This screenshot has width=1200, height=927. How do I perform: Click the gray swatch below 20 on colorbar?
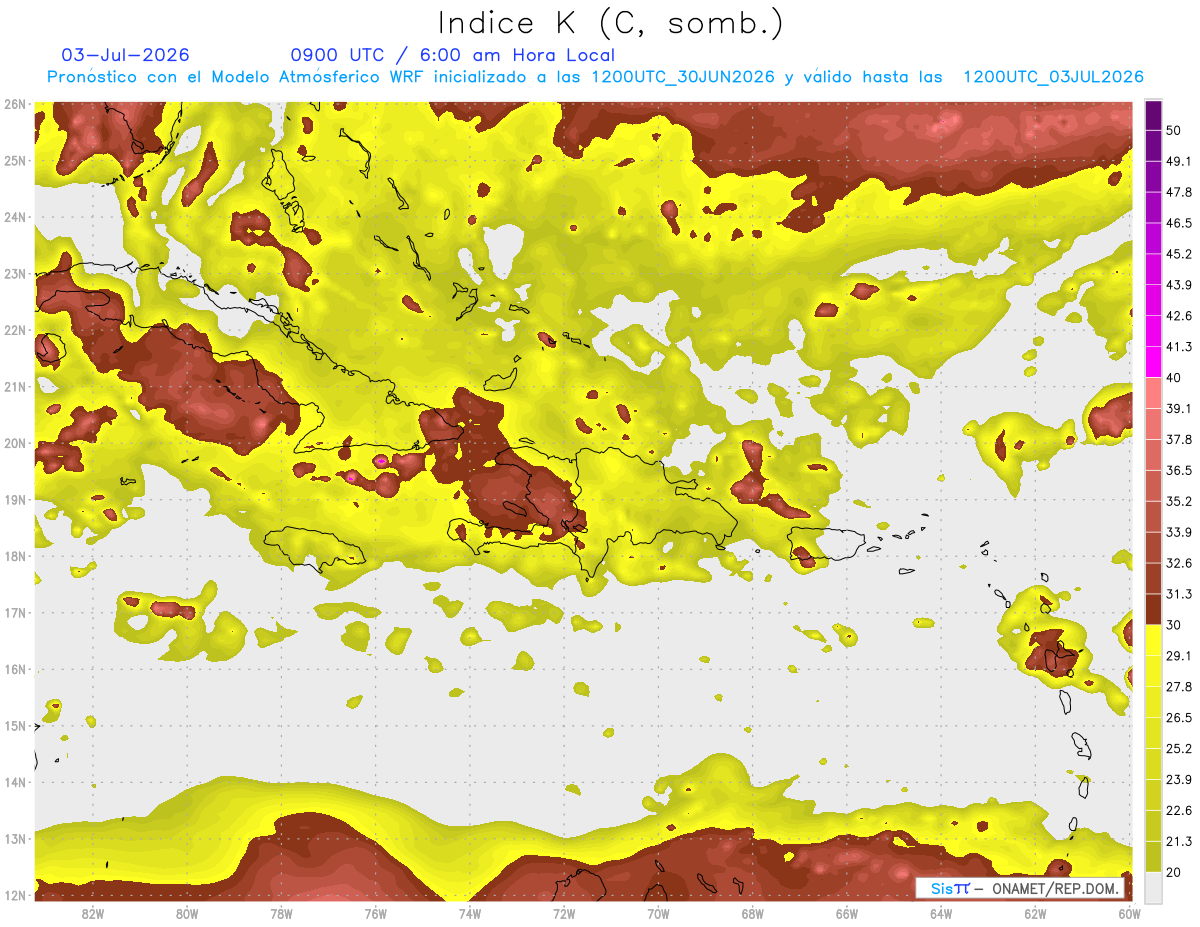coord(1153,886)
